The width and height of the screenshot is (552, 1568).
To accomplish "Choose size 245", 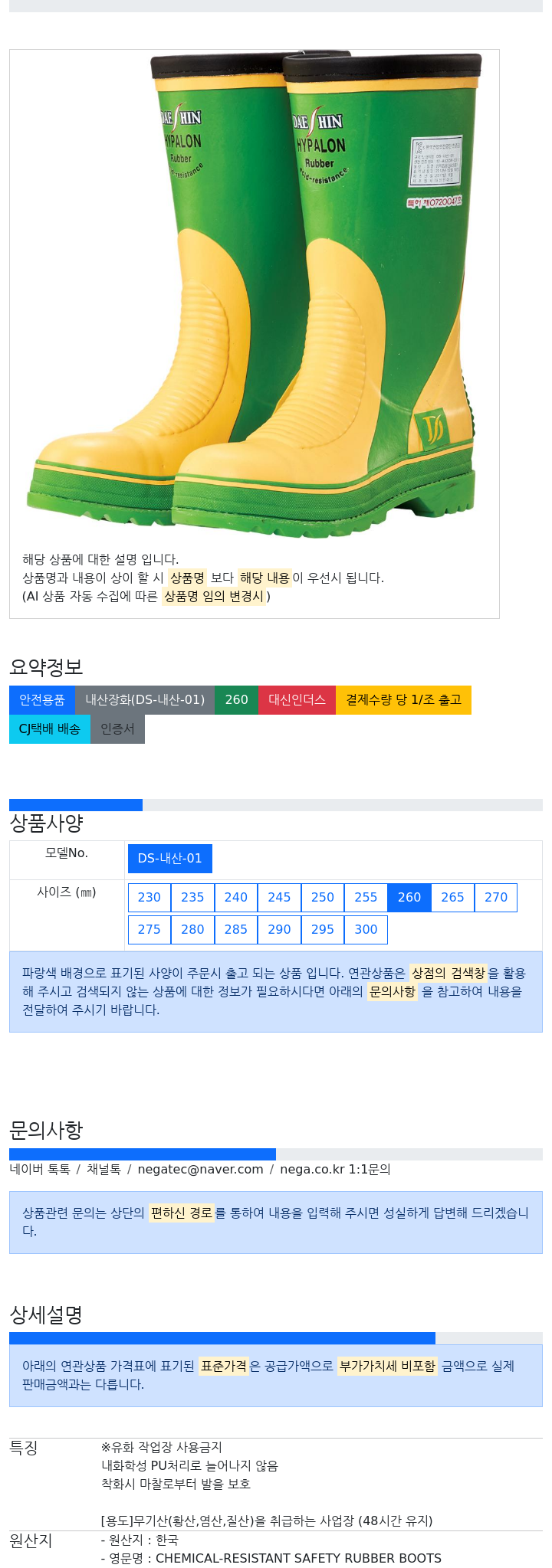I will (x=279, y=898).
